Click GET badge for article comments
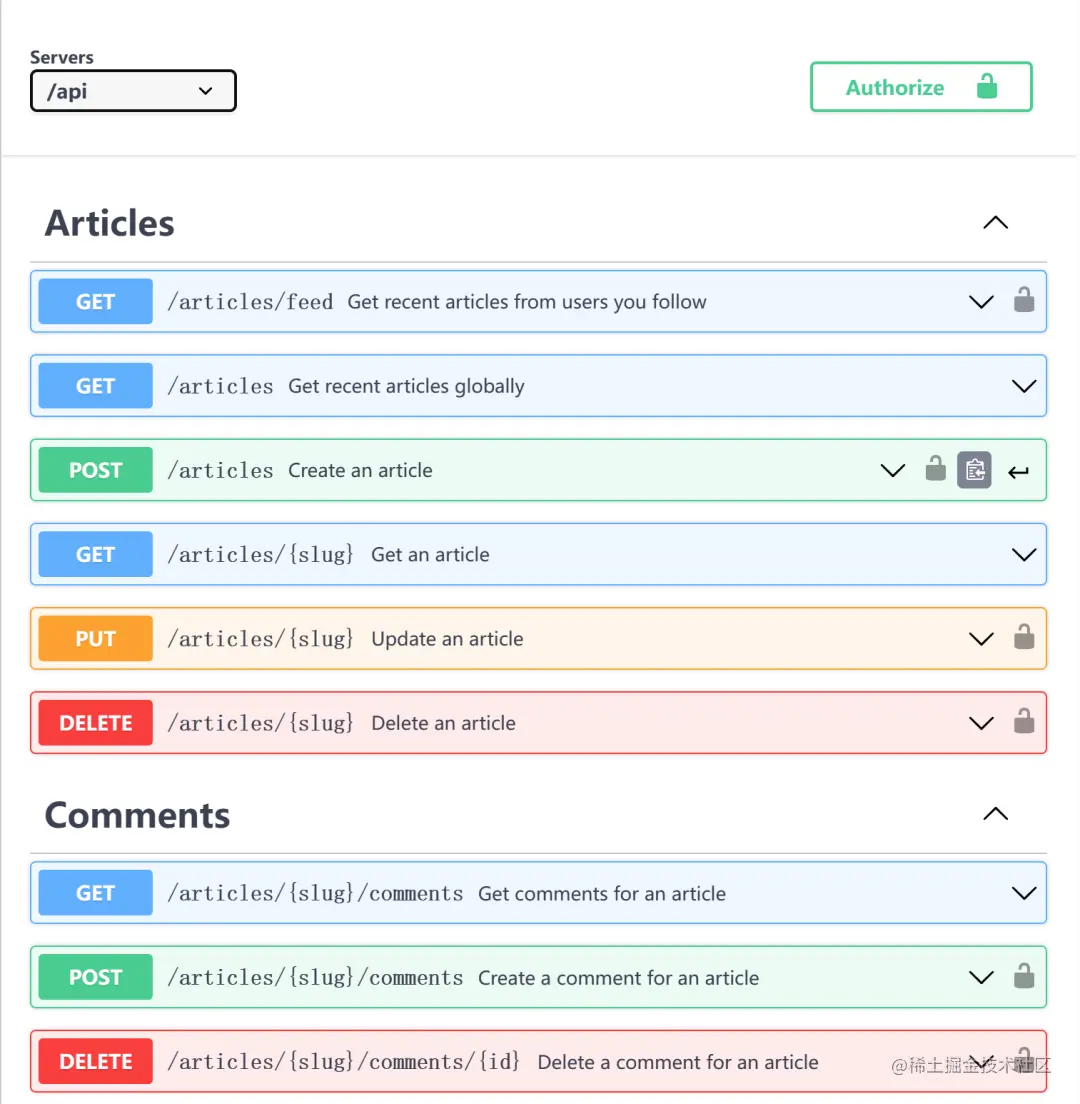Screen dimensions: 1080x1104 pyautogui.click(x=95, y=893)
